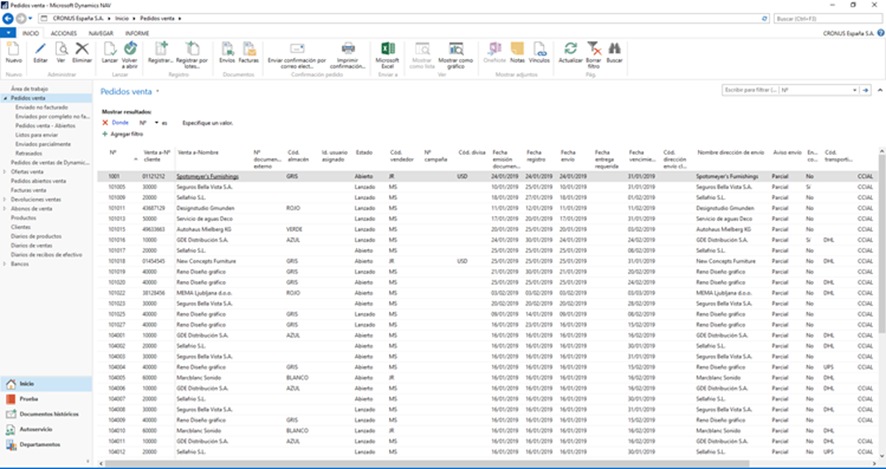Switch to the NAVEGAR ribbon tab
886x469 pixels.
pos(101,33)
